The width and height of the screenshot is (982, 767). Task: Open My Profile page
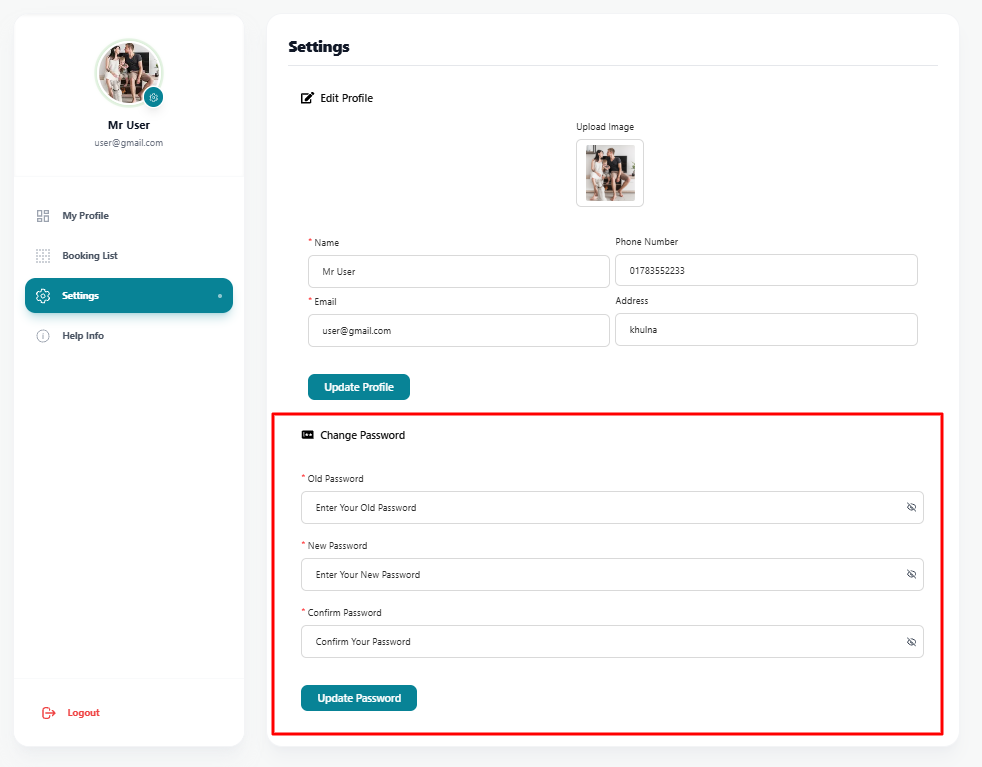click(x=129, y=215)
